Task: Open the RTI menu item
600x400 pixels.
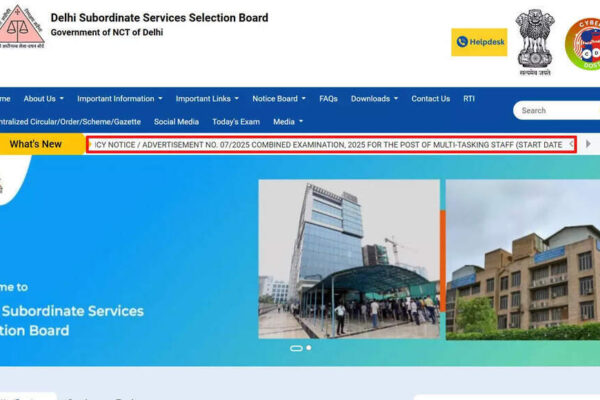Action: [x=469, y=99]
